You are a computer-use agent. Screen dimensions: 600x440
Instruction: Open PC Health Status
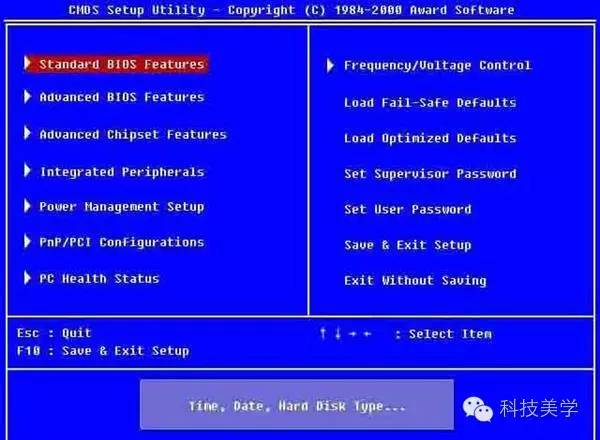click(99, 279)
